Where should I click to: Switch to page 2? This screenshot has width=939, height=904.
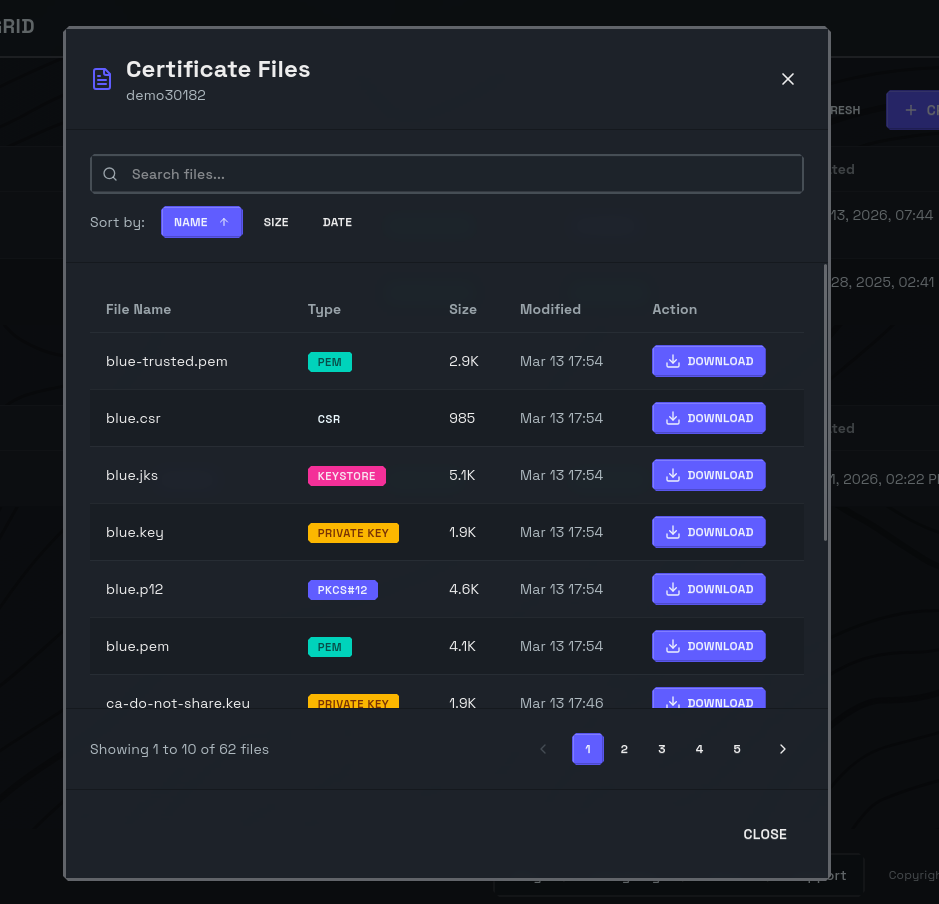pos(624,749)
